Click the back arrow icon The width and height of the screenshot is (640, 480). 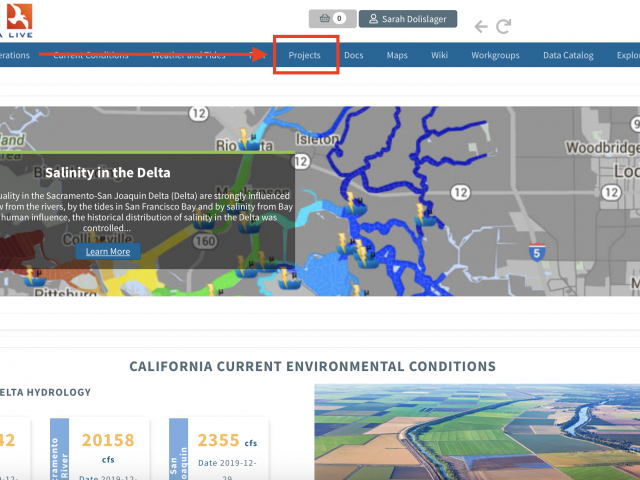(x=481, y=27)
